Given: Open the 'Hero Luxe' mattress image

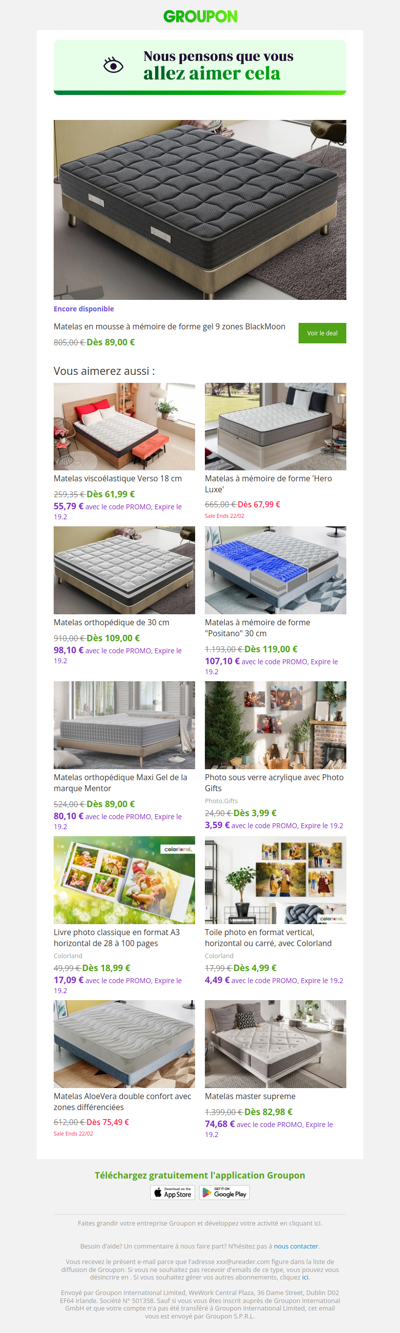Looking at the screenshot, I should (276, 426).
